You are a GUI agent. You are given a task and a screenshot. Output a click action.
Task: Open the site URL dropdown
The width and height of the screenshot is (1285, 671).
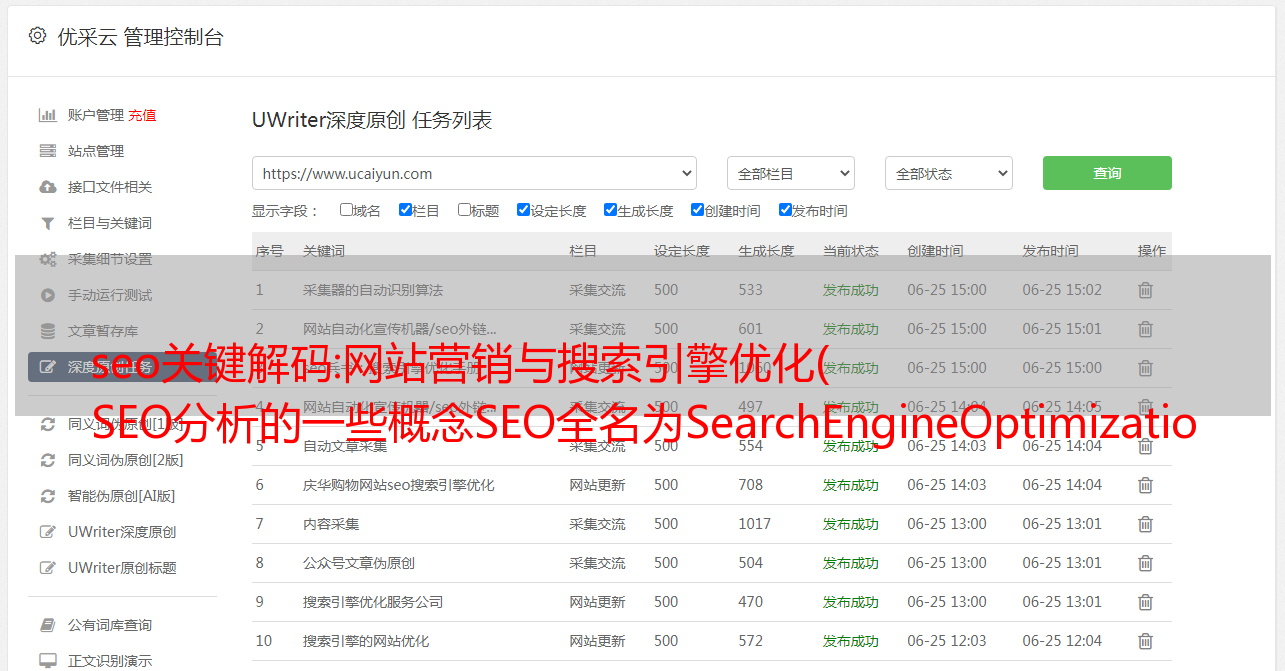coord(474,173)
